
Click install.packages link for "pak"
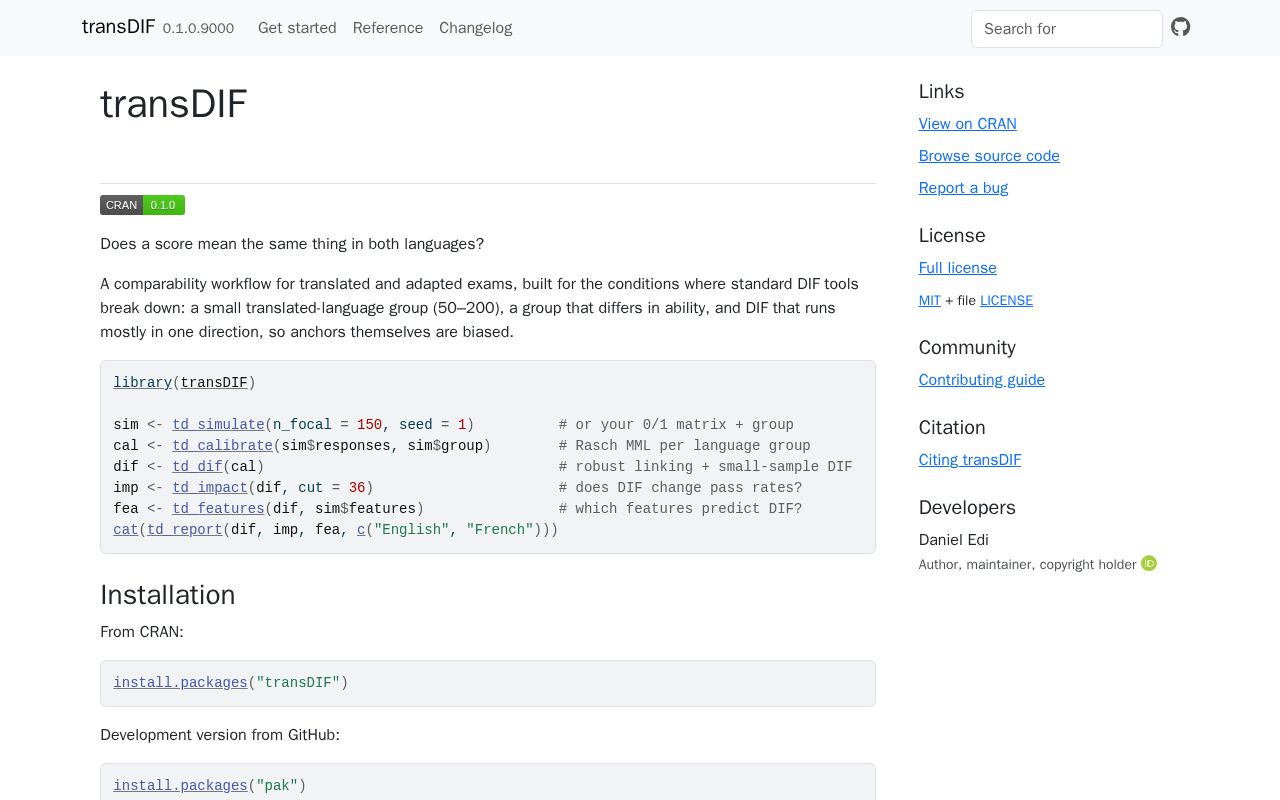tap(180, 786)
